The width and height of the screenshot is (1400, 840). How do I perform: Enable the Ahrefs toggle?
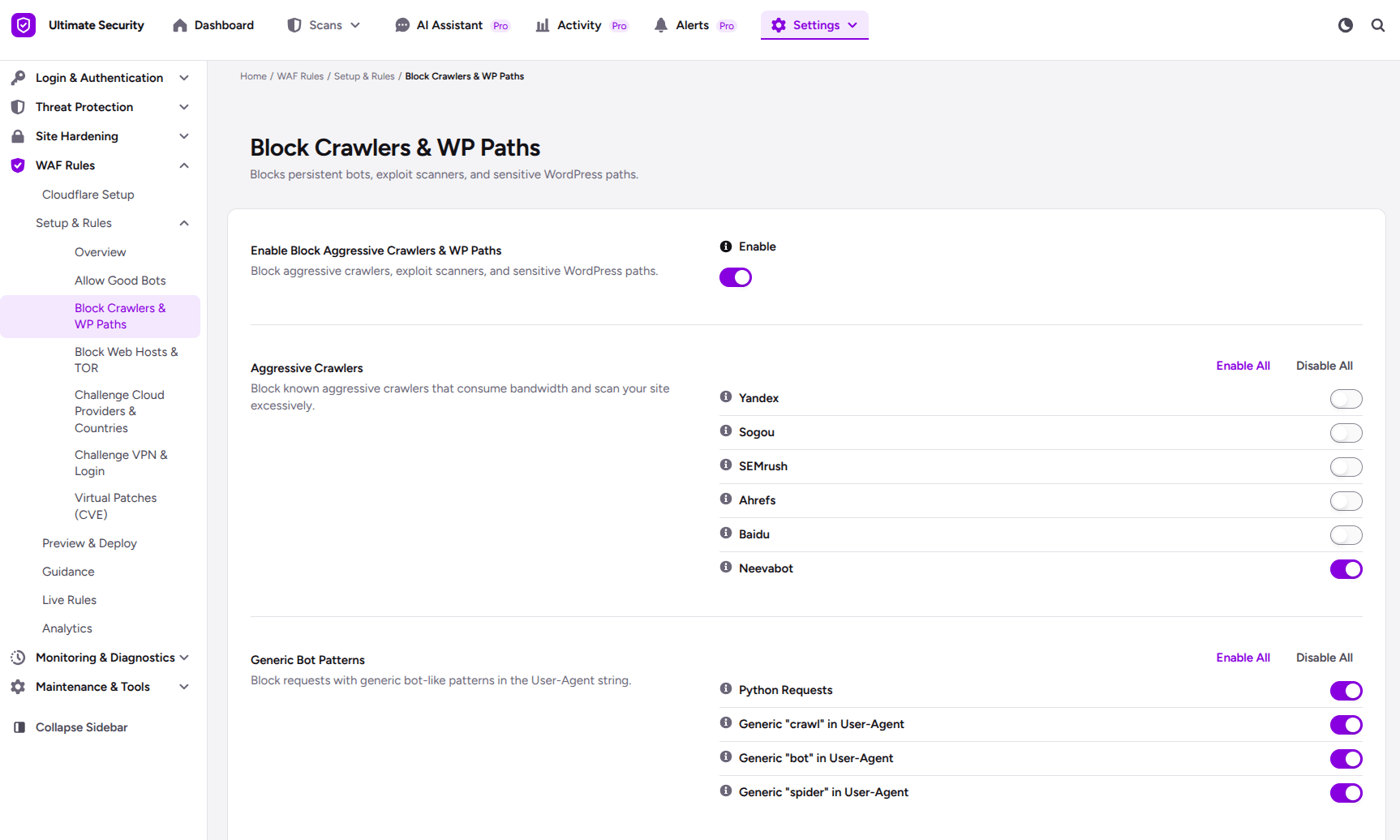[1346, 501]
